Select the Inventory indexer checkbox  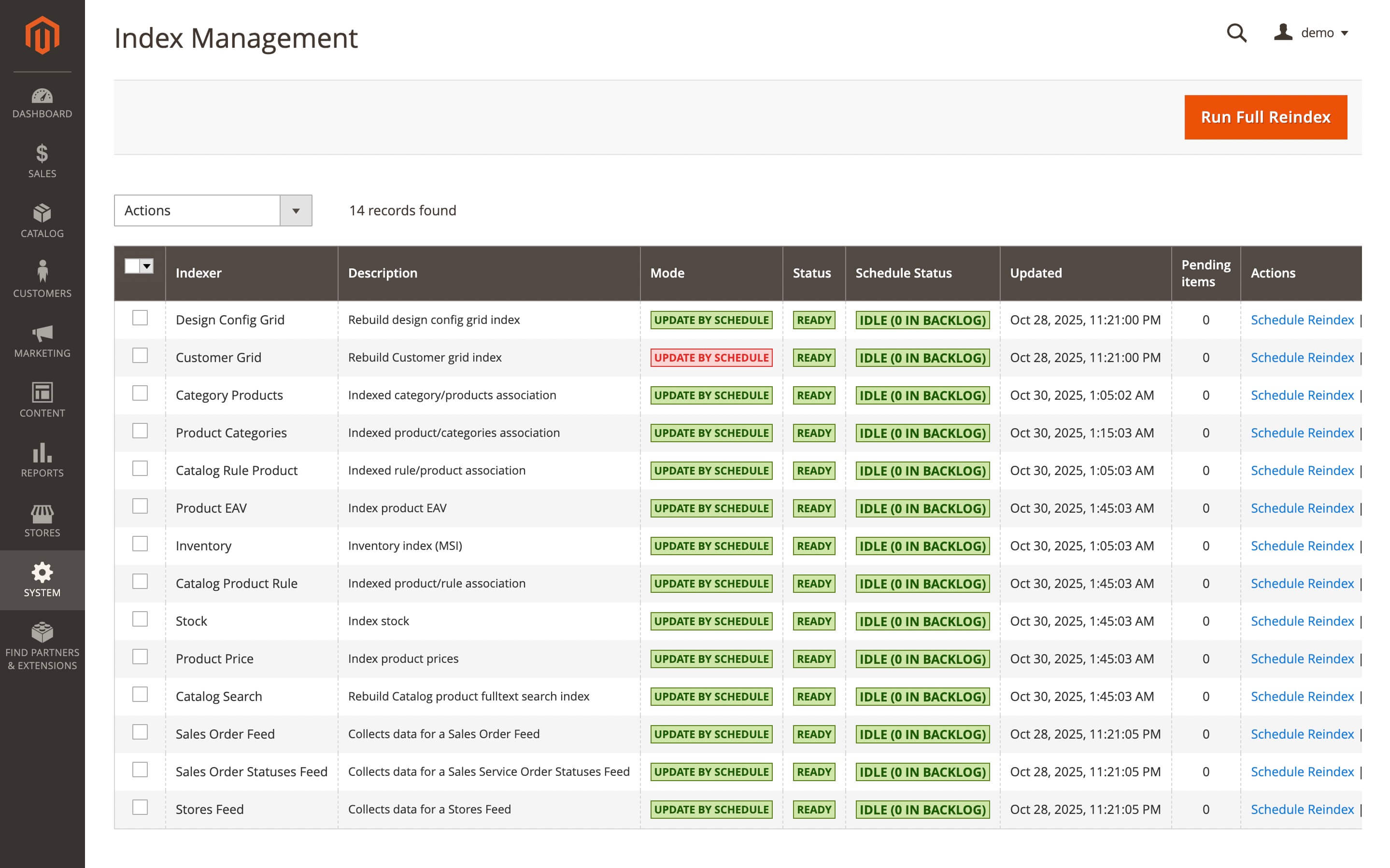[140, 544]
